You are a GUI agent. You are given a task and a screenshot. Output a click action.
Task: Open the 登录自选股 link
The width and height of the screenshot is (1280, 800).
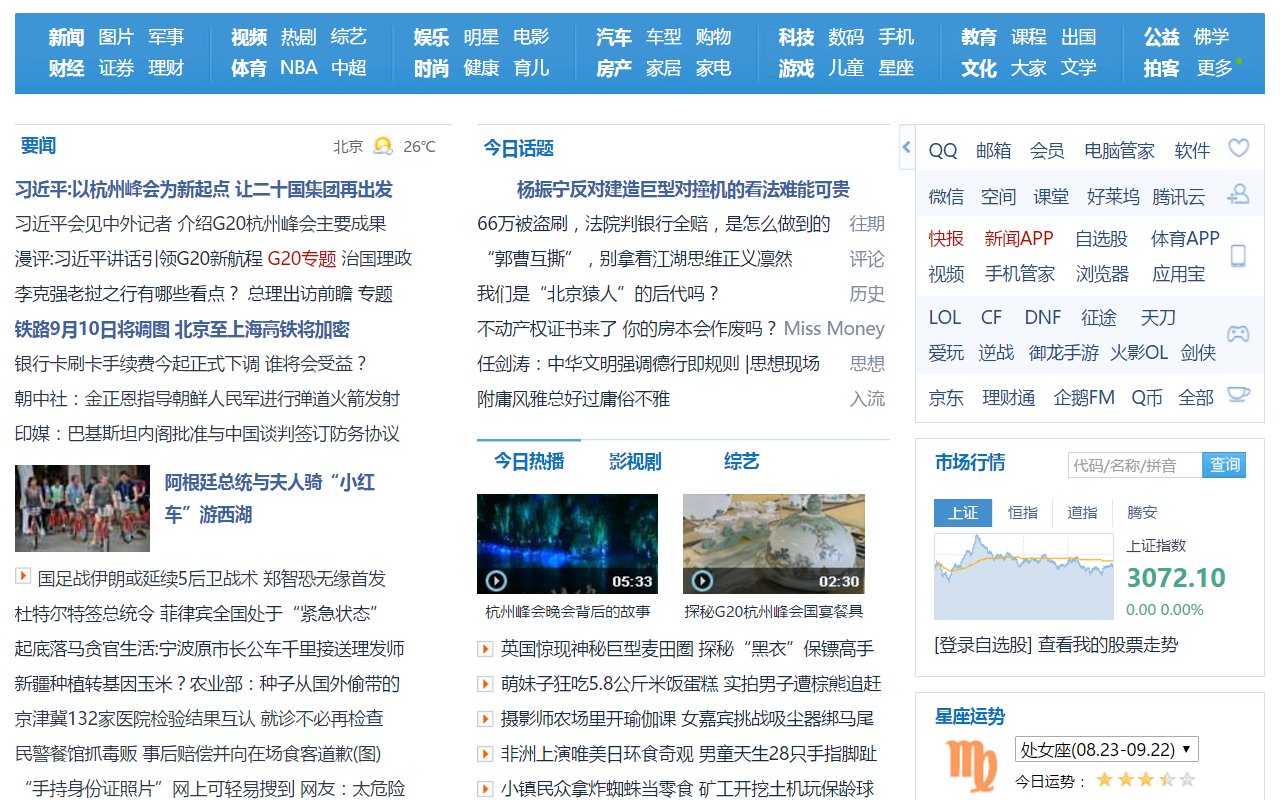983,645
